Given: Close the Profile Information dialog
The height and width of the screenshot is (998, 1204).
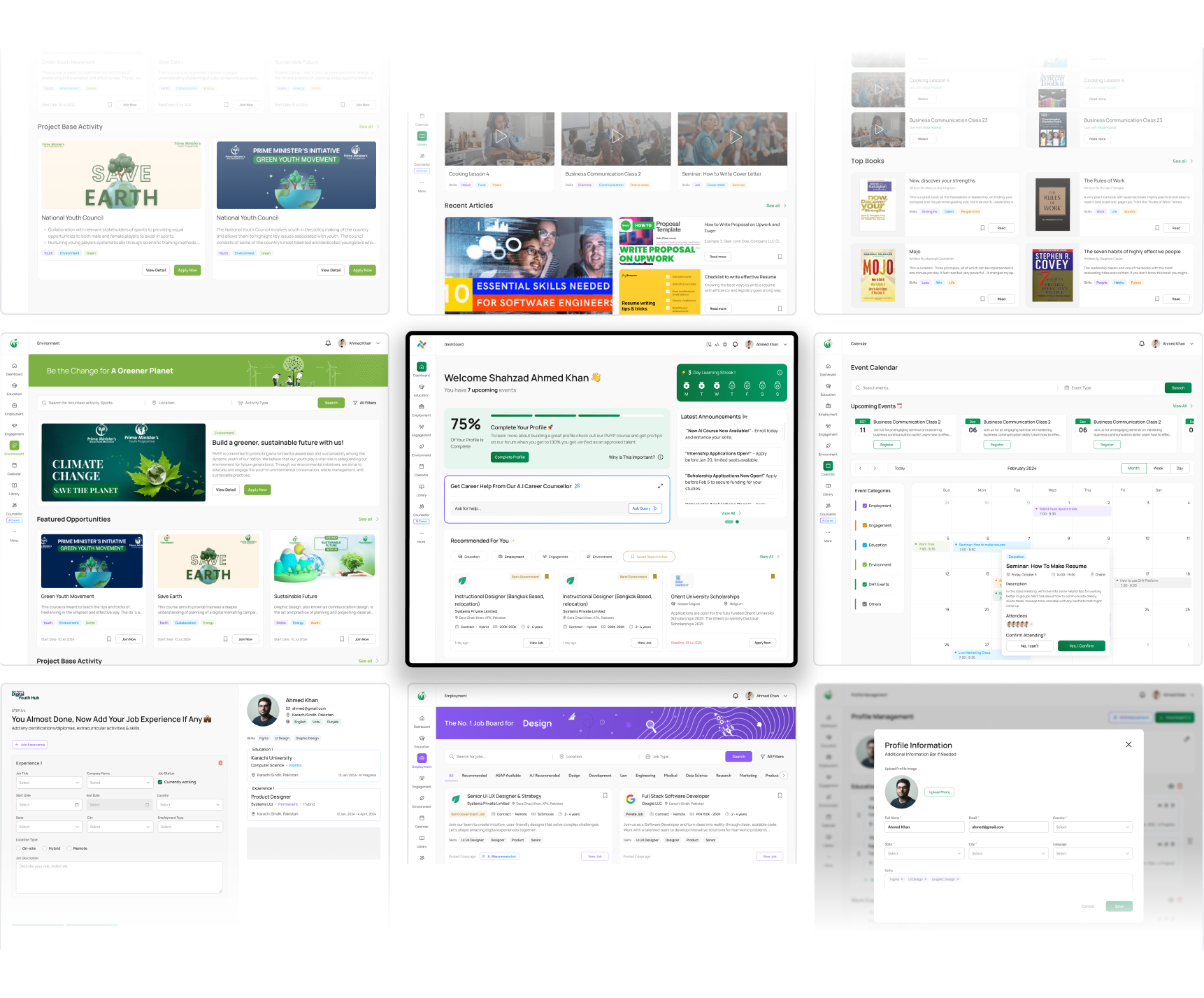Looking at the screenshot, I should 1128,745.
